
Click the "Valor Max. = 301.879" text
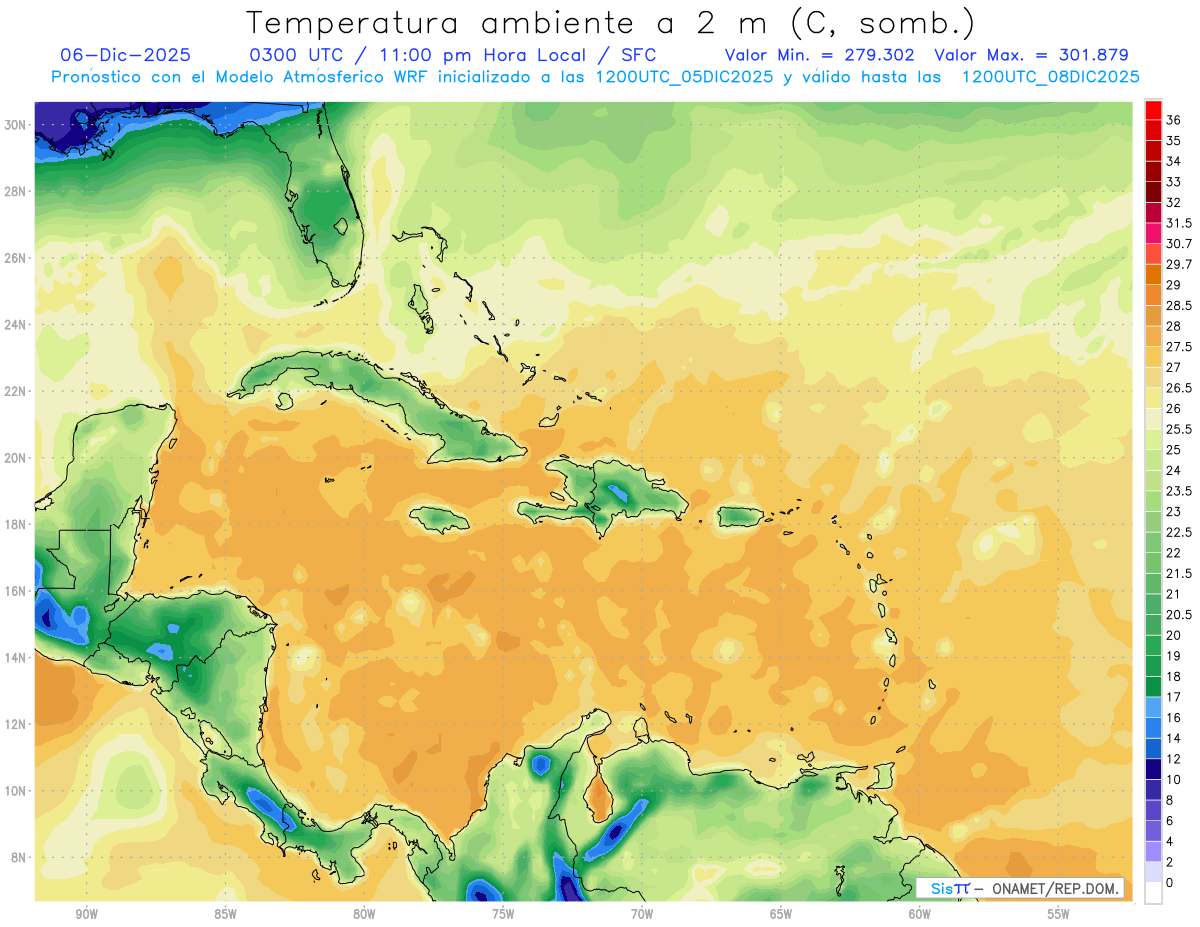1031,55
